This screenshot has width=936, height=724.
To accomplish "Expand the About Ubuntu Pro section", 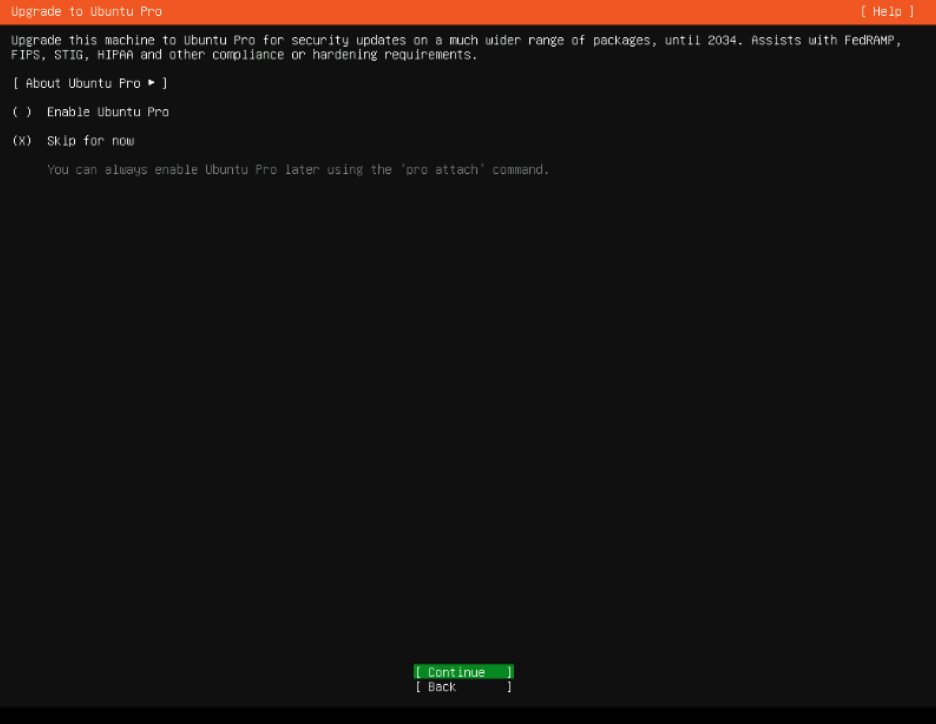I will point(90,83).
